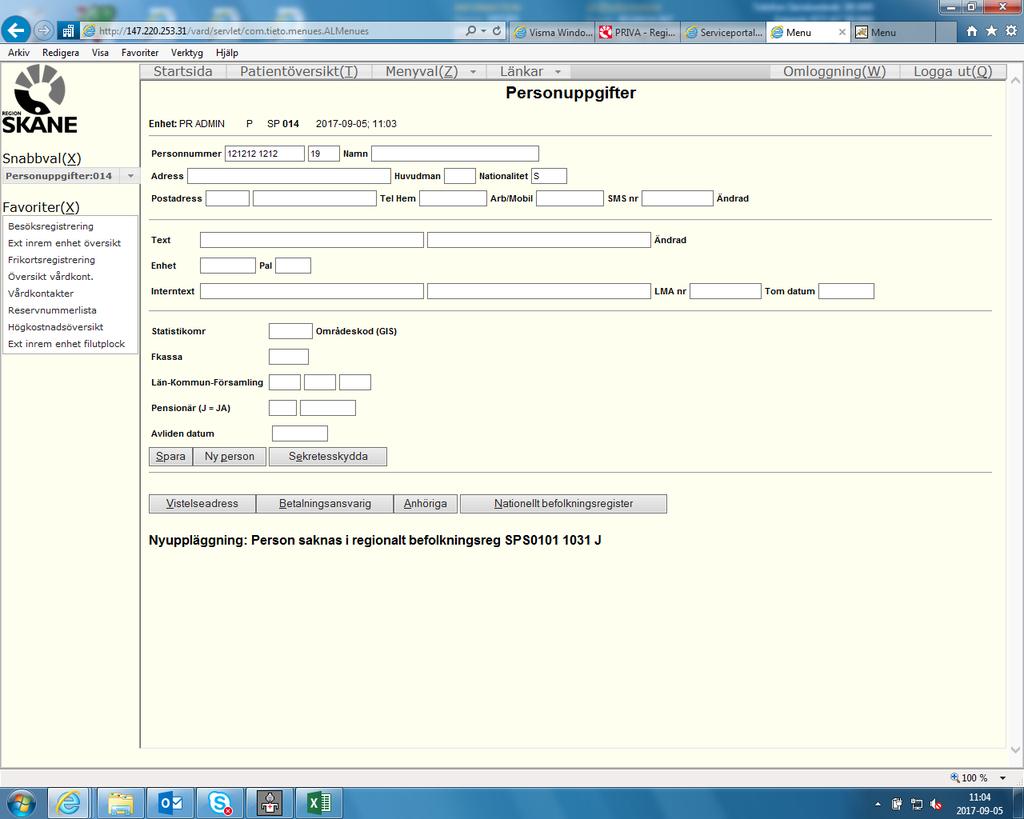Open Ext inrem enhet filutplock favorite
Viewport: 1024px width, 819px height.
[67, 344]
